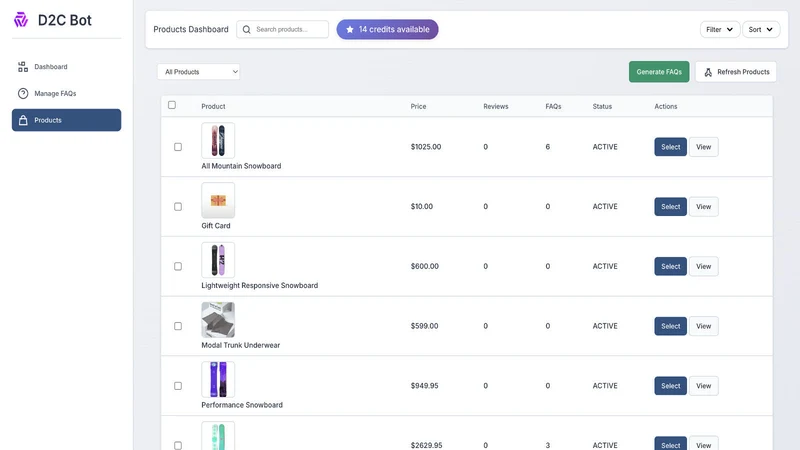The width and height of the screenshot is (800, 450).
Task: Click the search magnifier icon
Action: pos(246,30)
